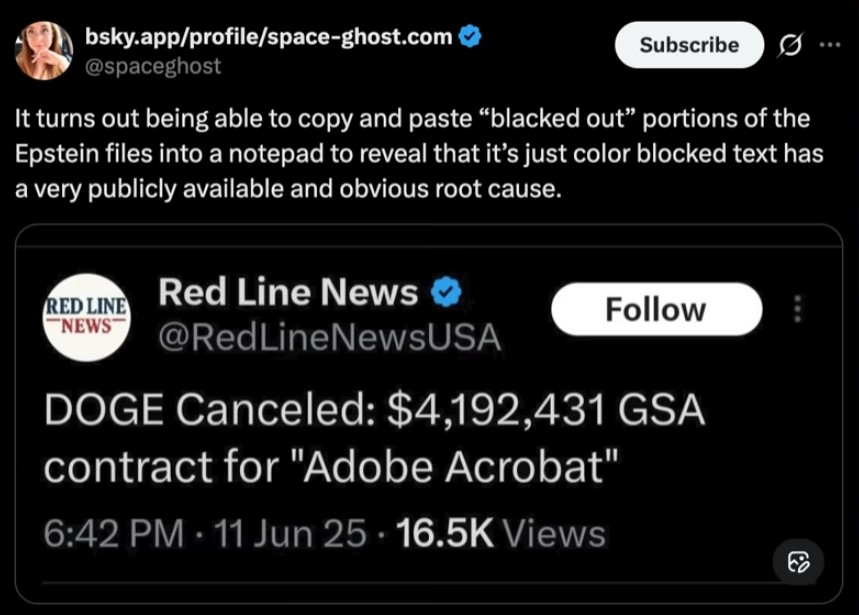Open the vertical three-dot menu beside Follow

pos(797,309)
